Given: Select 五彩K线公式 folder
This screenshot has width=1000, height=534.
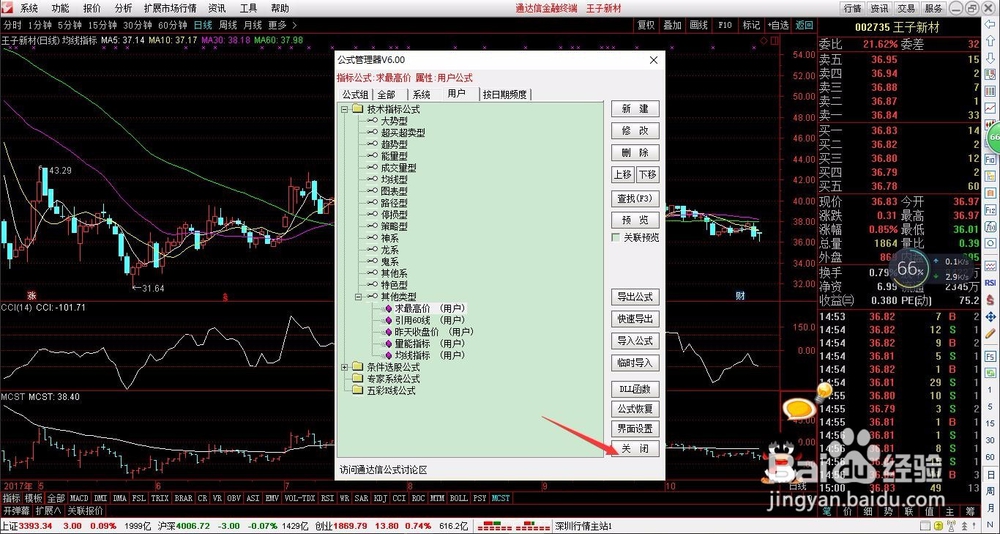Looking at the screenshot, I should (391, 390).
